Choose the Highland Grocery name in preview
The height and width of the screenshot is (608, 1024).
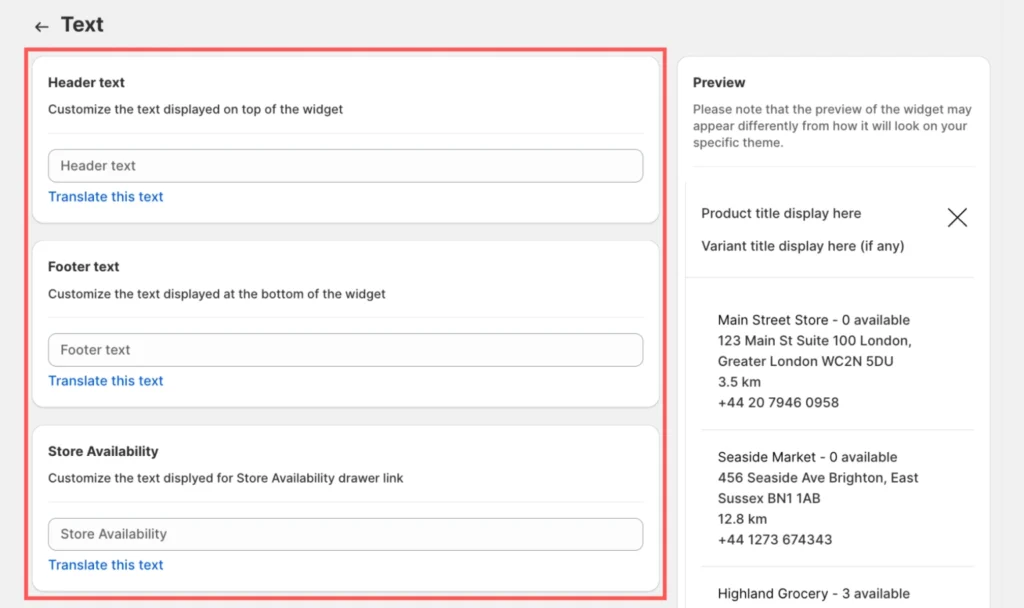pos(774,594)
